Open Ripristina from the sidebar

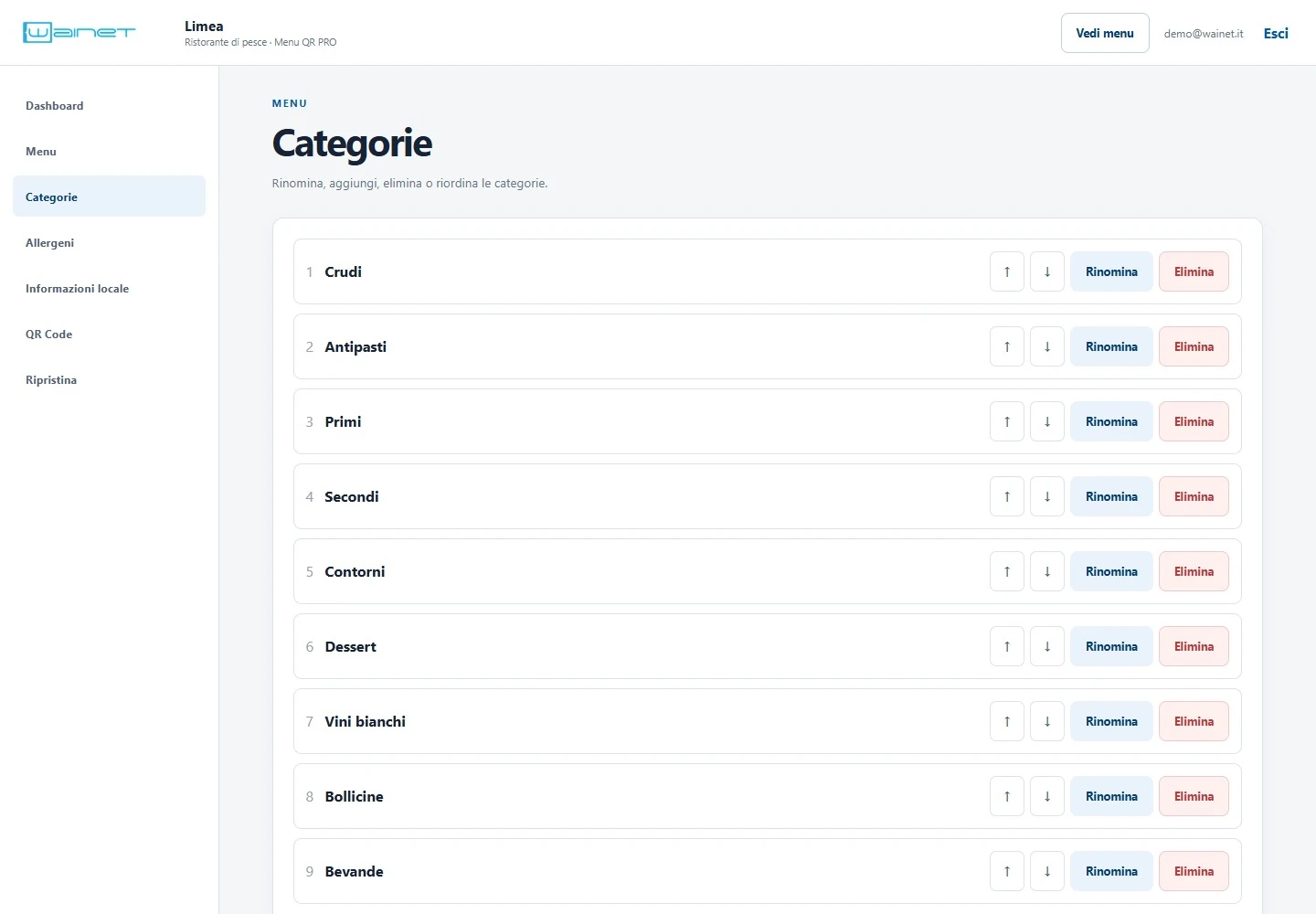(x=109, y=380)
